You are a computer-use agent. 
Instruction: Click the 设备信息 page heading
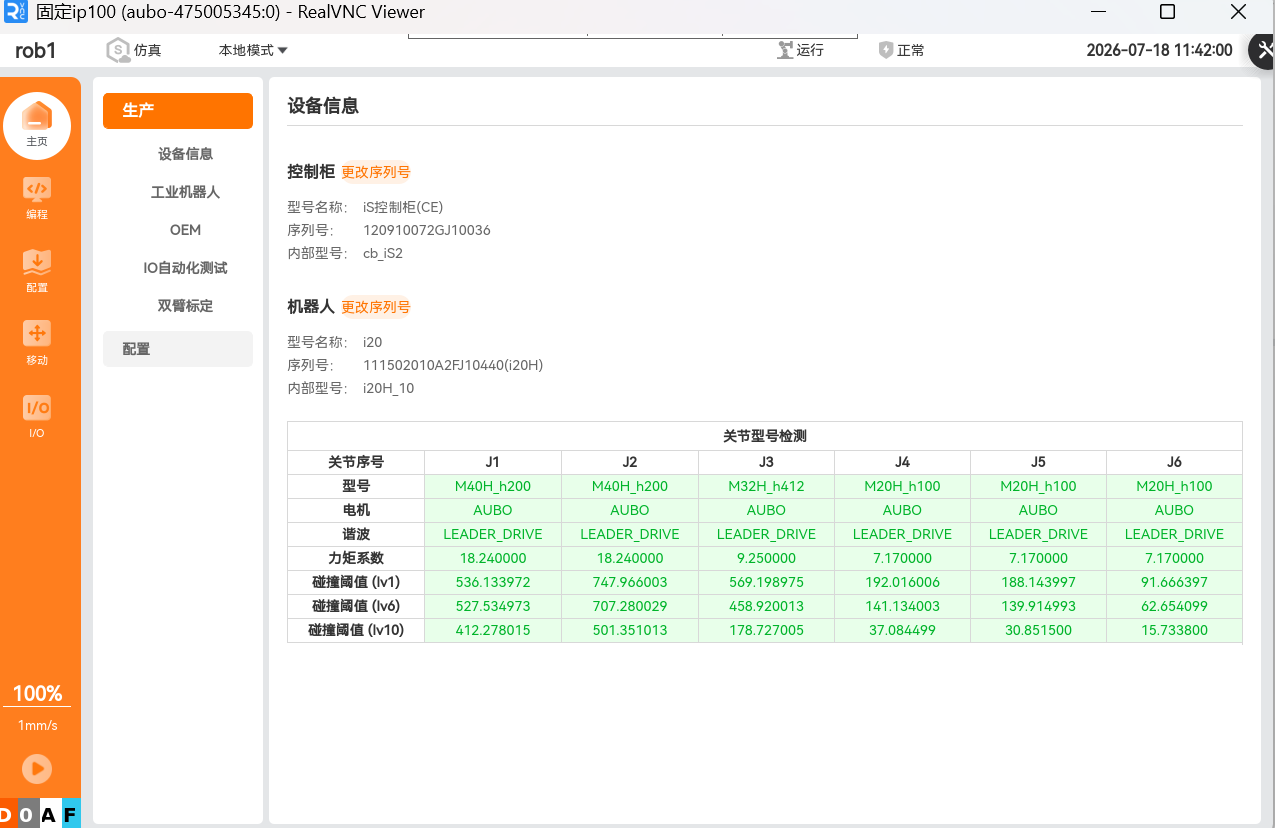(x=323, y=105)
